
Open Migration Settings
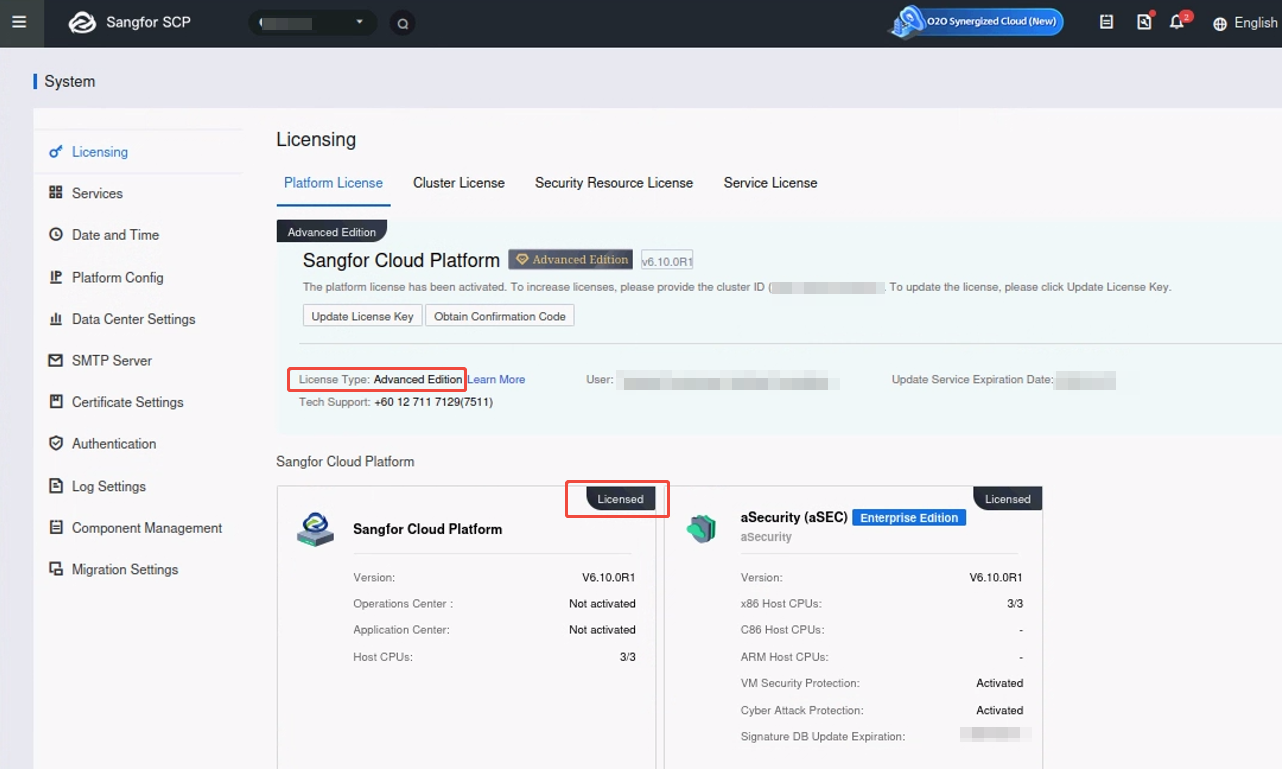click(x=126, y=569)
